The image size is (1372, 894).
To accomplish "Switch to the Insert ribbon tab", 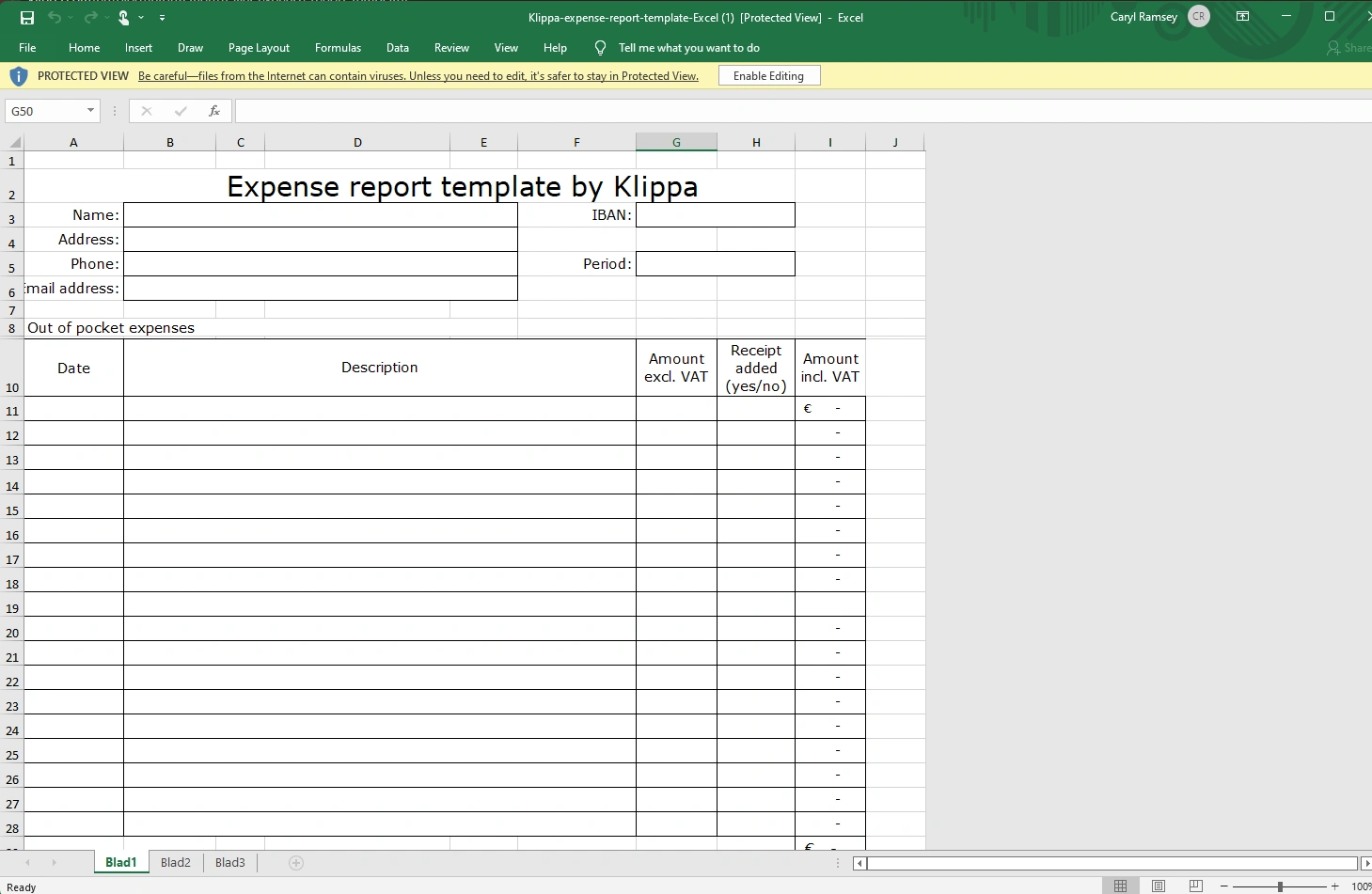I will [x=138, y=48].
